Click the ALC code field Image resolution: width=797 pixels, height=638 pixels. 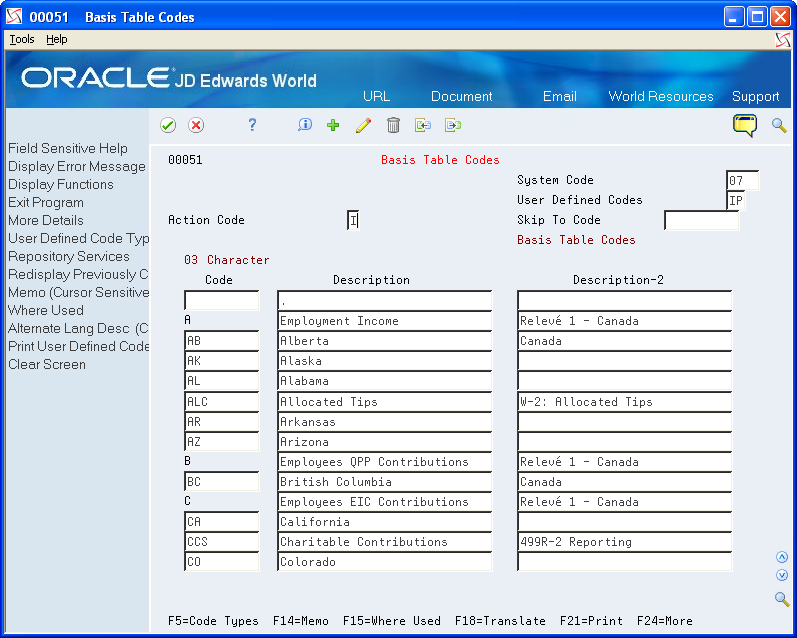[222, 402]
